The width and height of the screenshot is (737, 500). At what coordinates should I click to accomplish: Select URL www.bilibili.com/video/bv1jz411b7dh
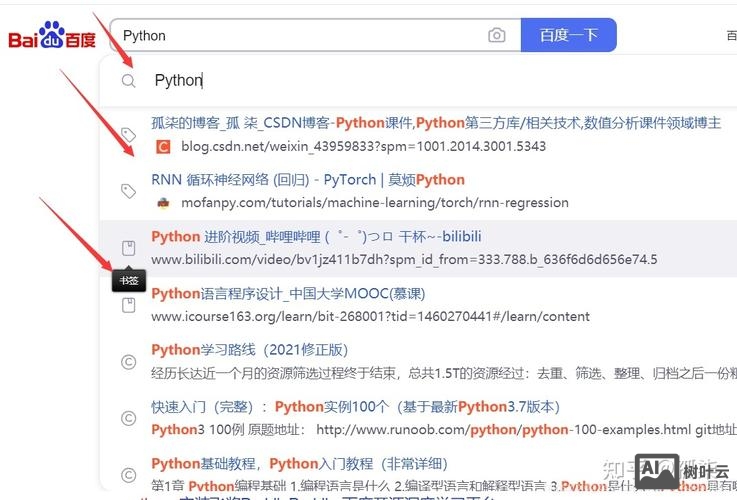tap(404, 259)
